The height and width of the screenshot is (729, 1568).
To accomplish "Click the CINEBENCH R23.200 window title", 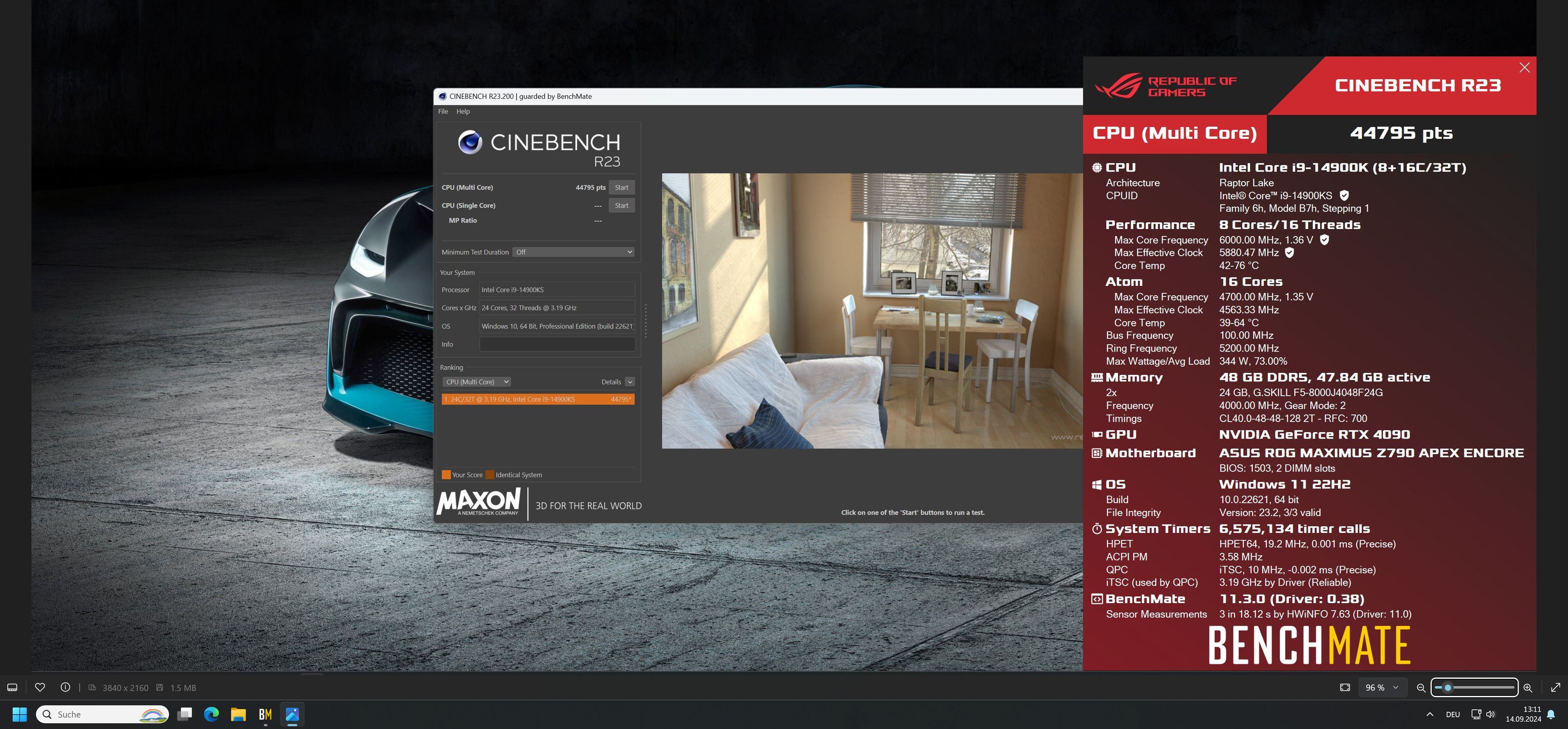I will (521, 96).
